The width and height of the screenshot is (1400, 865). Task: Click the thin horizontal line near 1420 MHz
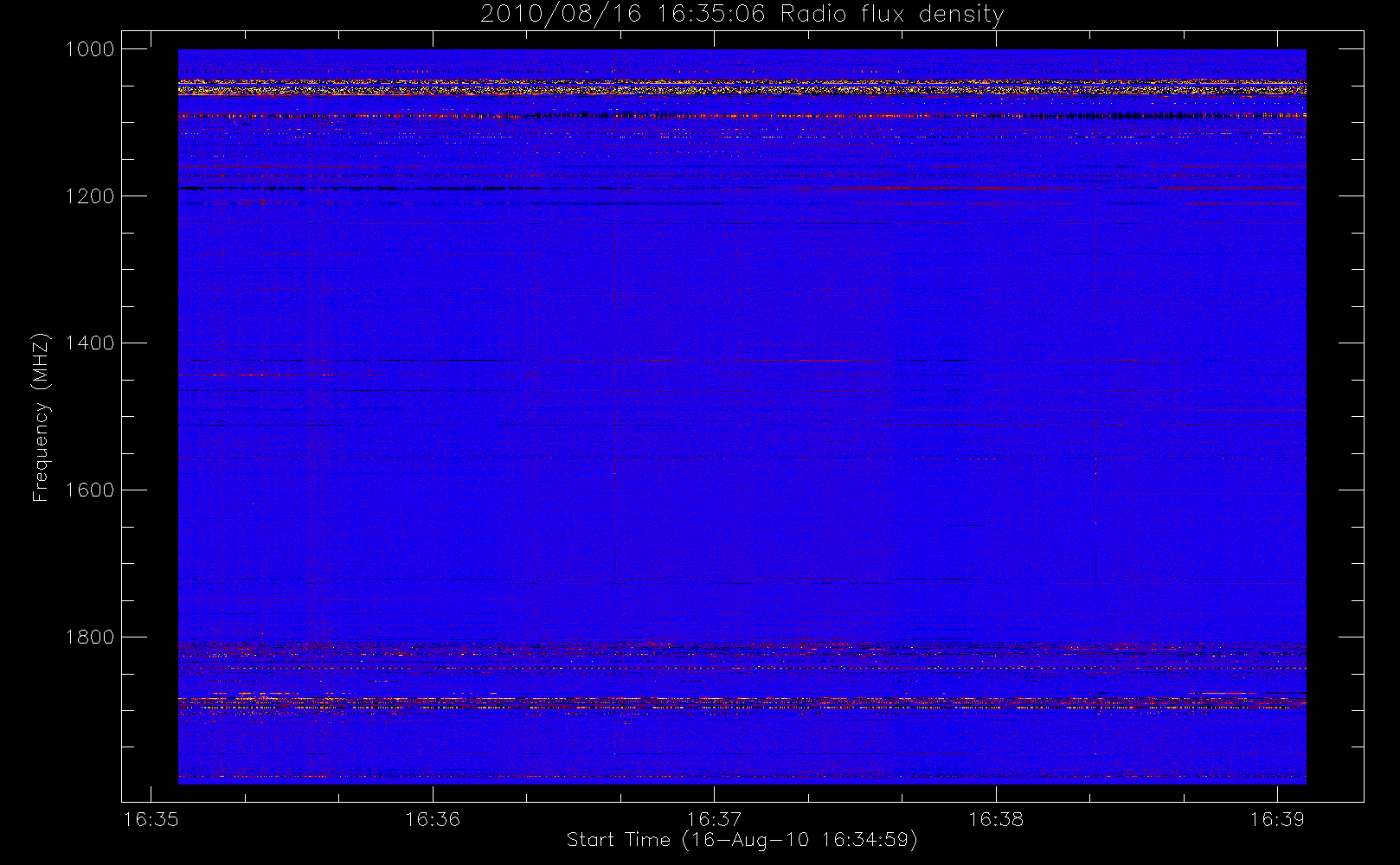[x=742, y=360]
